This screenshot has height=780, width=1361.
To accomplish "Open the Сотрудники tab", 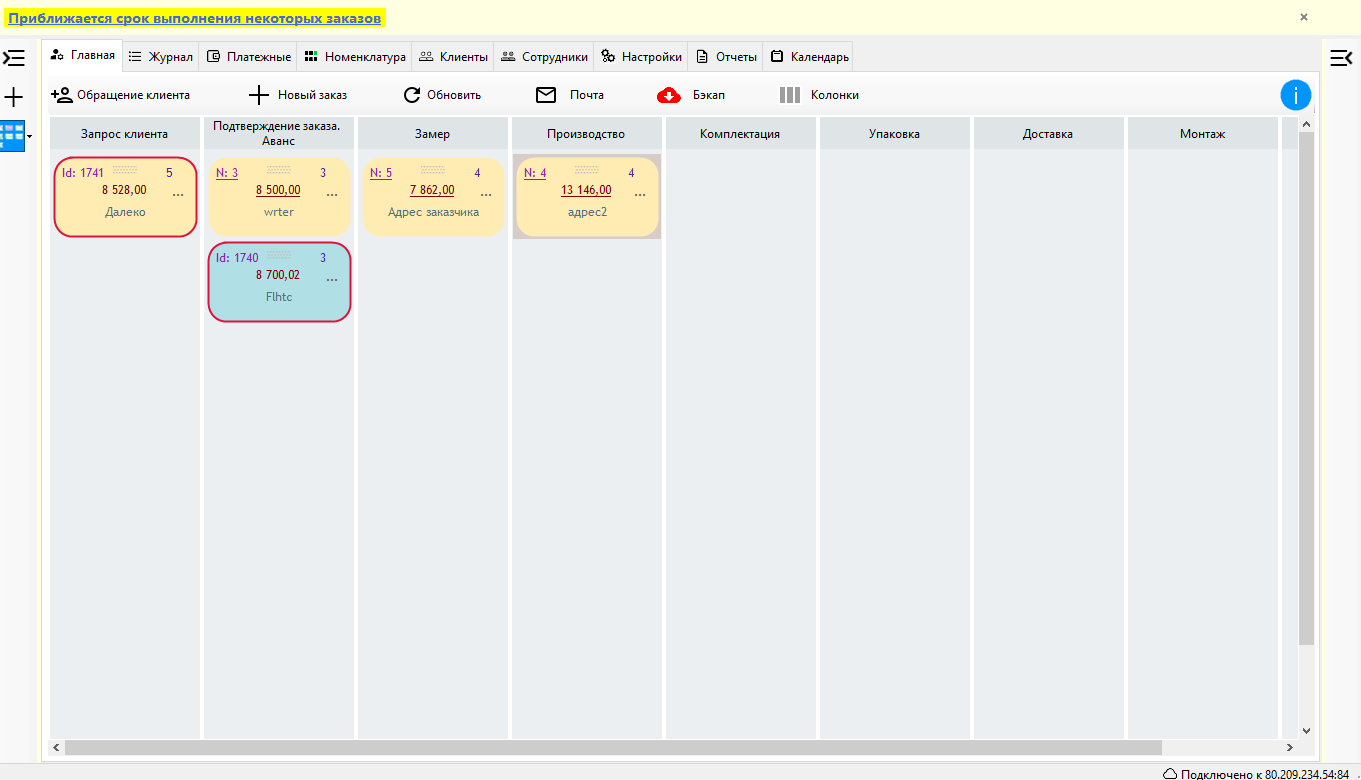I will [544, 57].
